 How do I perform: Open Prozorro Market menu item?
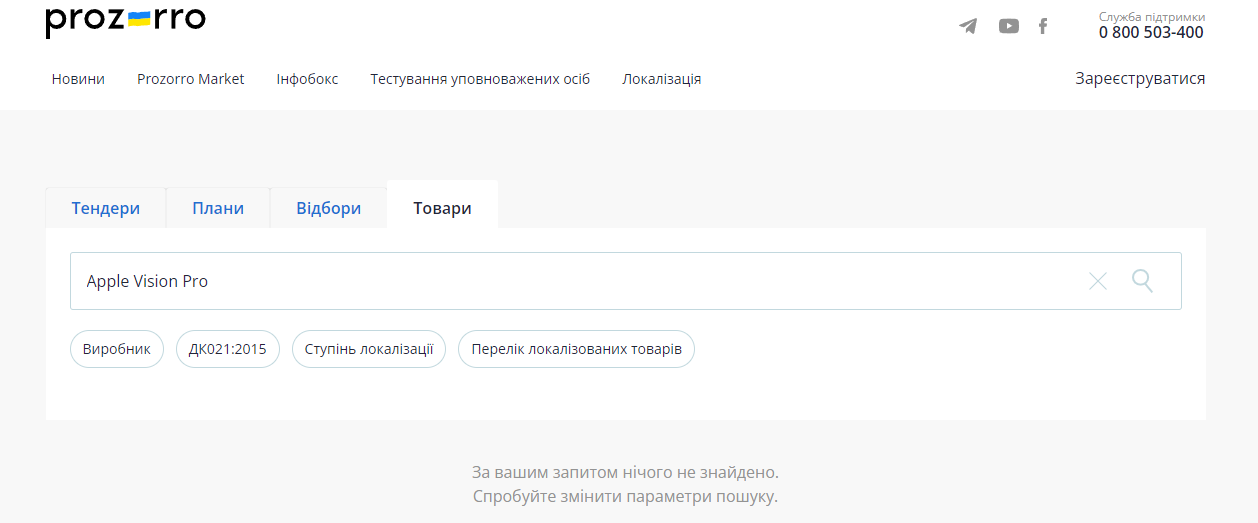click(x=190, y=79)
